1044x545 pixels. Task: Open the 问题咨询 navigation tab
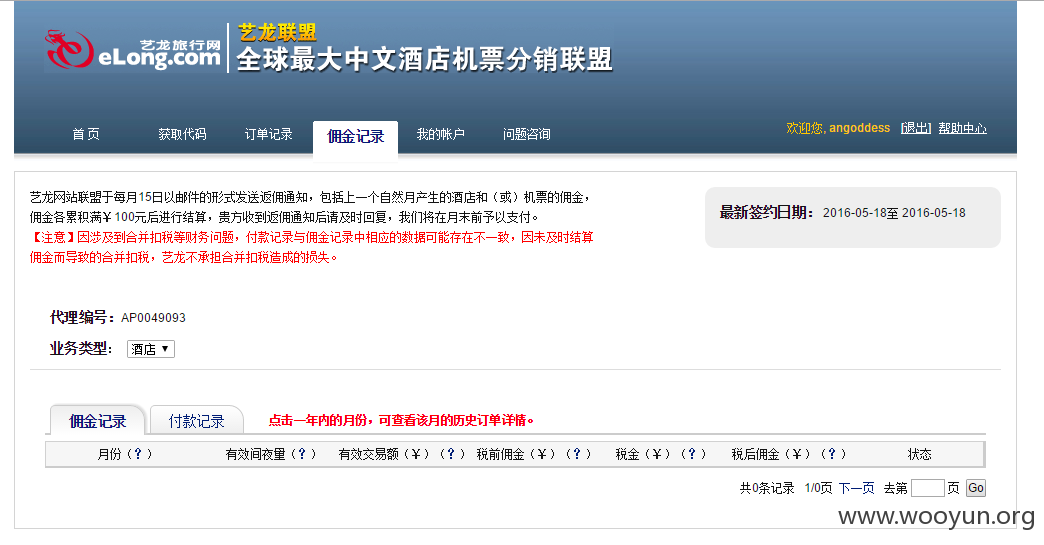tap(526, 134)
